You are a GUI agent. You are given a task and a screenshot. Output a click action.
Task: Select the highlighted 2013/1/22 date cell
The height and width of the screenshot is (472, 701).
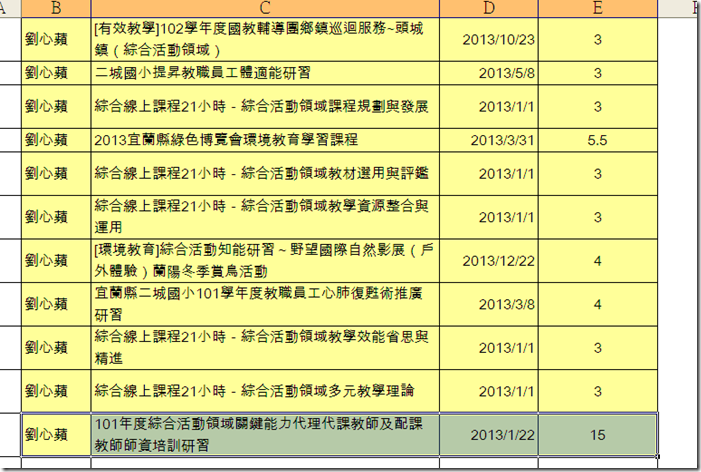[488, 434]
